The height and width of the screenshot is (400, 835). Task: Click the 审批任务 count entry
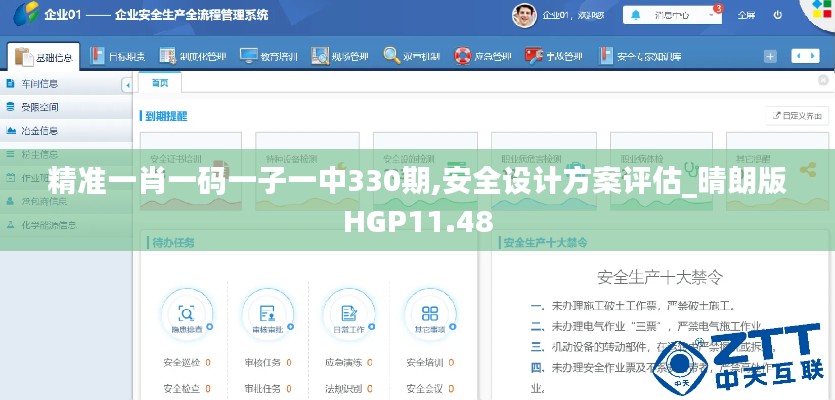click(x=268, y=389)
